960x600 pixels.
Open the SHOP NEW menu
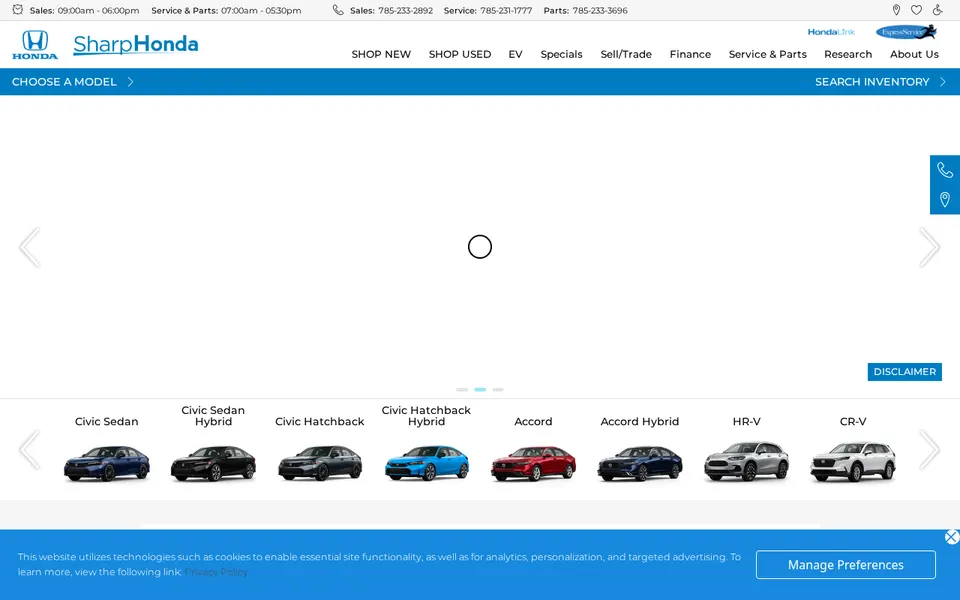[x=381, y=54]
